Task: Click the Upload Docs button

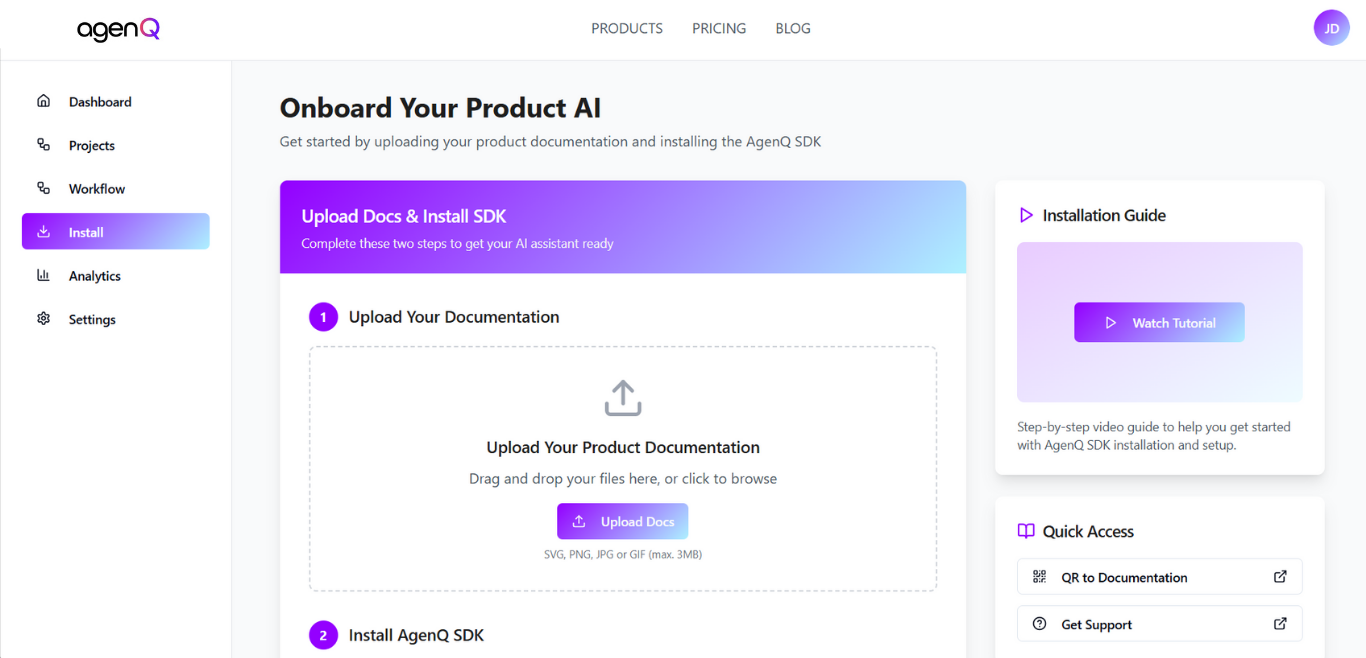Action: pos(622,521)
